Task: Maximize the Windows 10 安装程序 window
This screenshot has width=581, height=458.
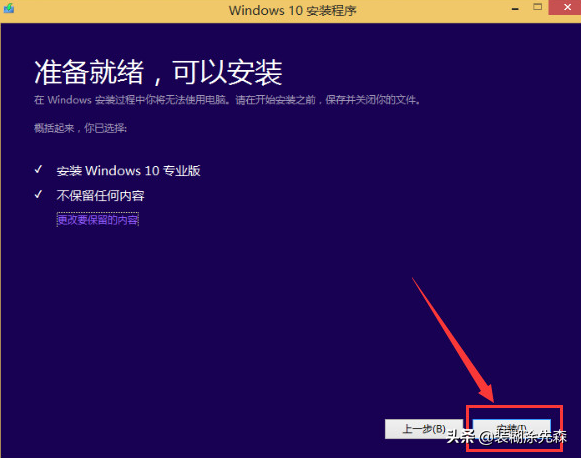Action: click(x=537, y=7)
